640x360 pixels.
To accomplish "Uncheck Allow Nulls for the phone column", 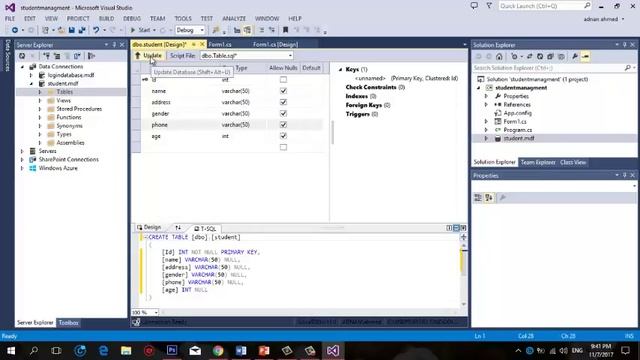I will pos(283,124).
